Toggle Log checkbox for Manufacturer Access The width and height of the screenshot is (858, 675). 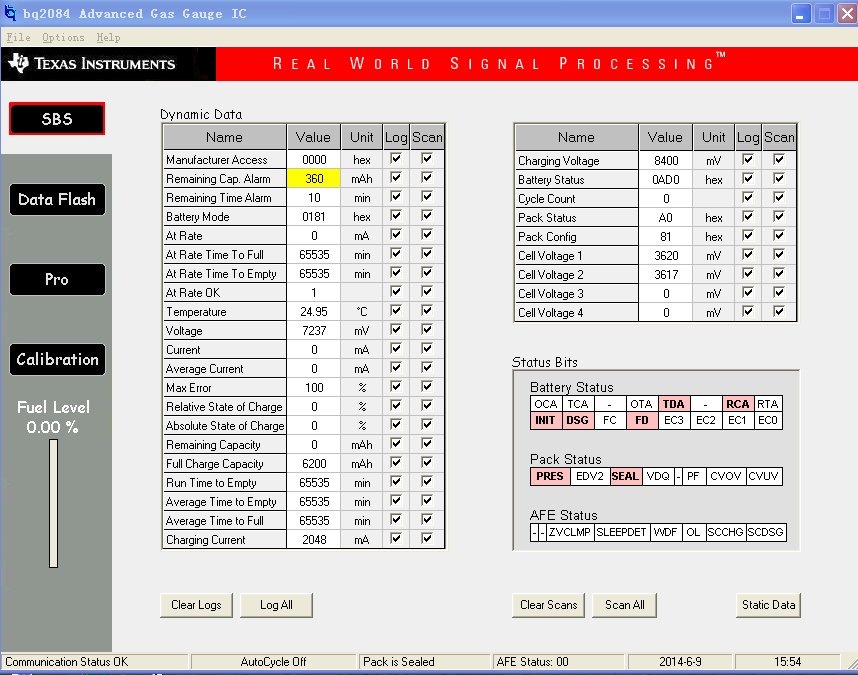click(x=396, y=159)
